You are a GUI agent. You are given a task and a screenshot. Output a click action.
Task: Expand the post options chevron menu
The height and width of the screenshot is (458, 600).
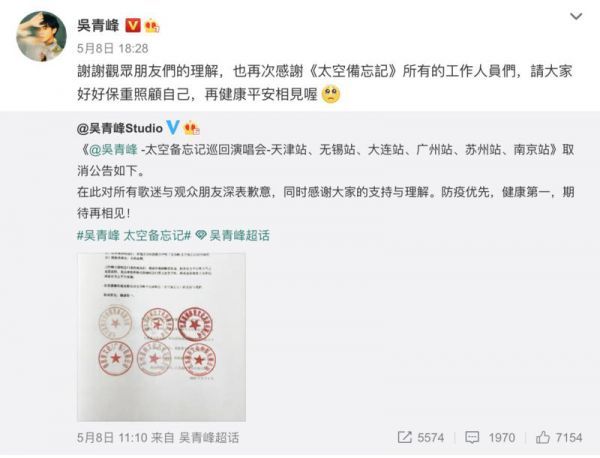[x=576, y=16]
